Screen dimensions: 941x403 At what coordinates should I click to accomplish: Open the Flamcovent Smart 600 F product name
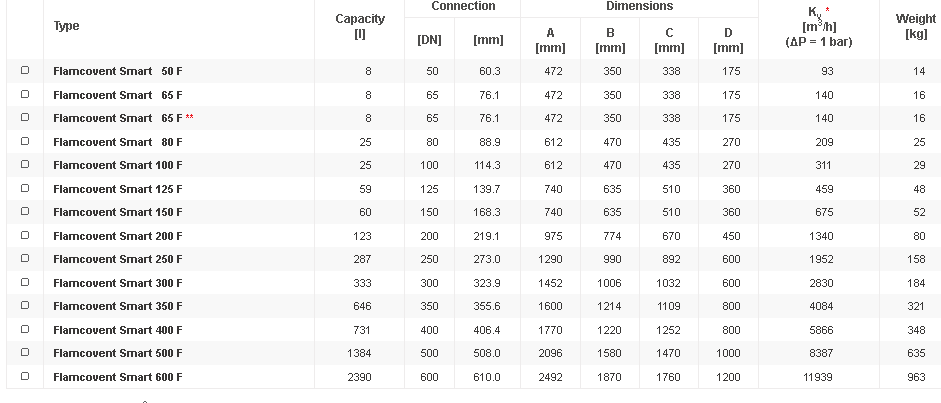click(117, 377)
